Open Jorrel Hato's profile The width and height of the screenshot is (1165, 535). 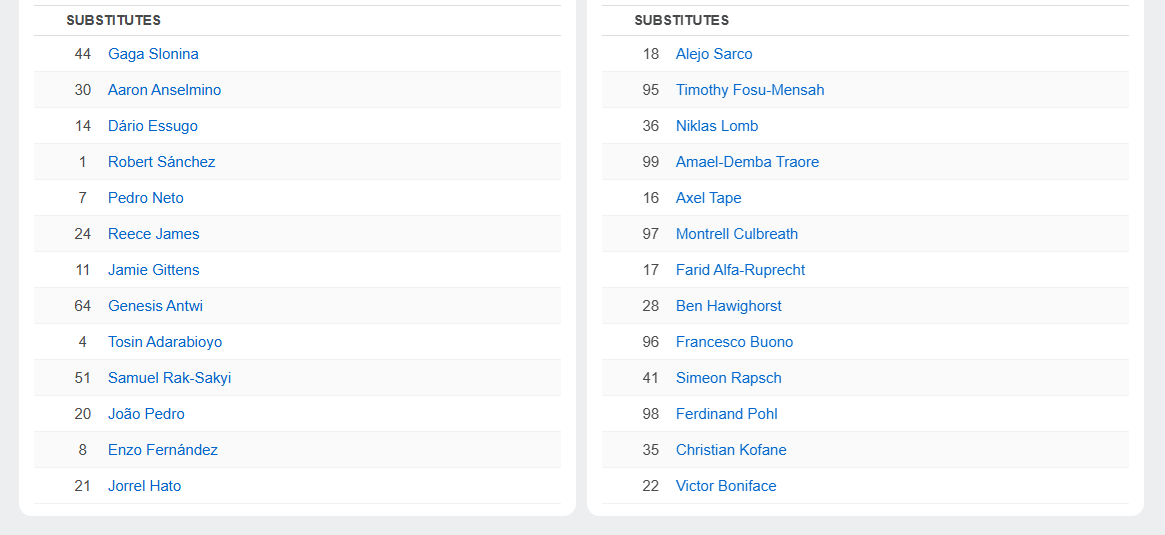click(144, 486)
